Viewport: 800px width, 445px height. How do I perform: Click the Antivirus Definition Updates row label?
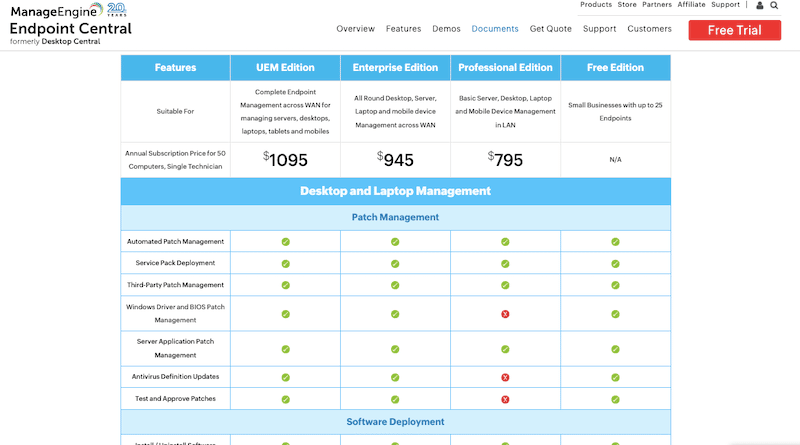(x=176, y=377)
